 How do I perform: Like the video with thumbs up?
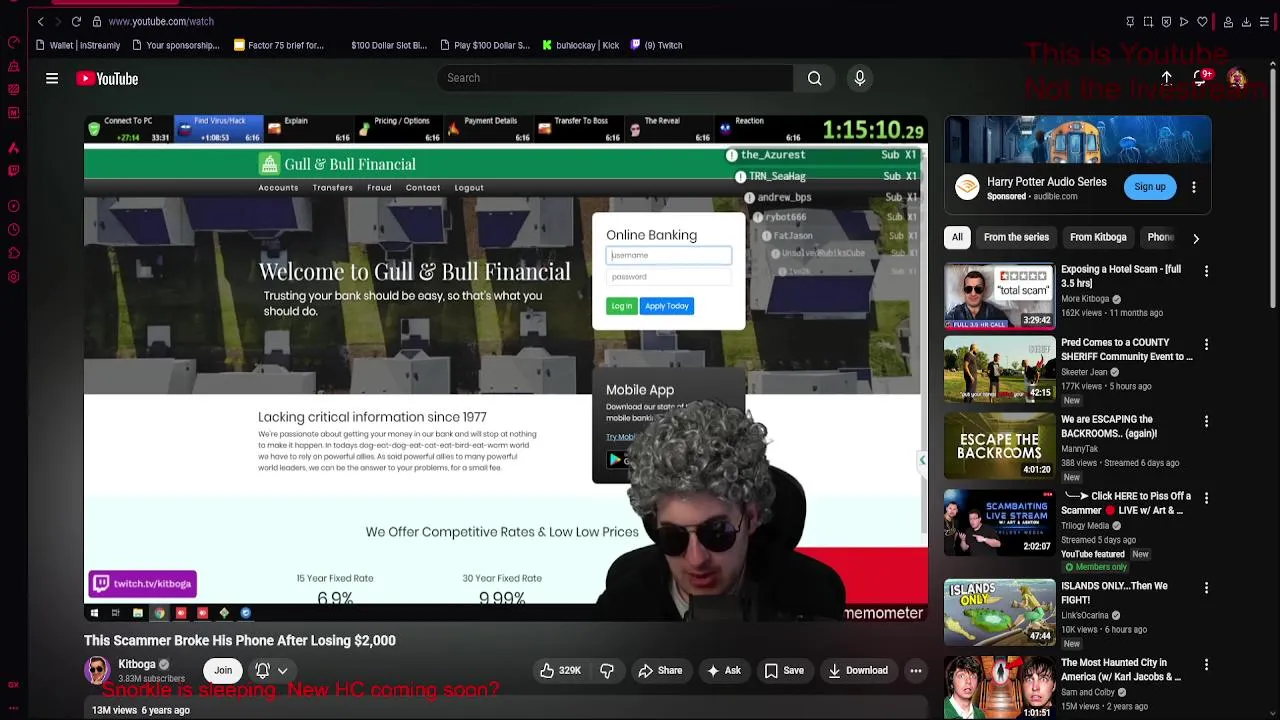(x=561, y=671)
